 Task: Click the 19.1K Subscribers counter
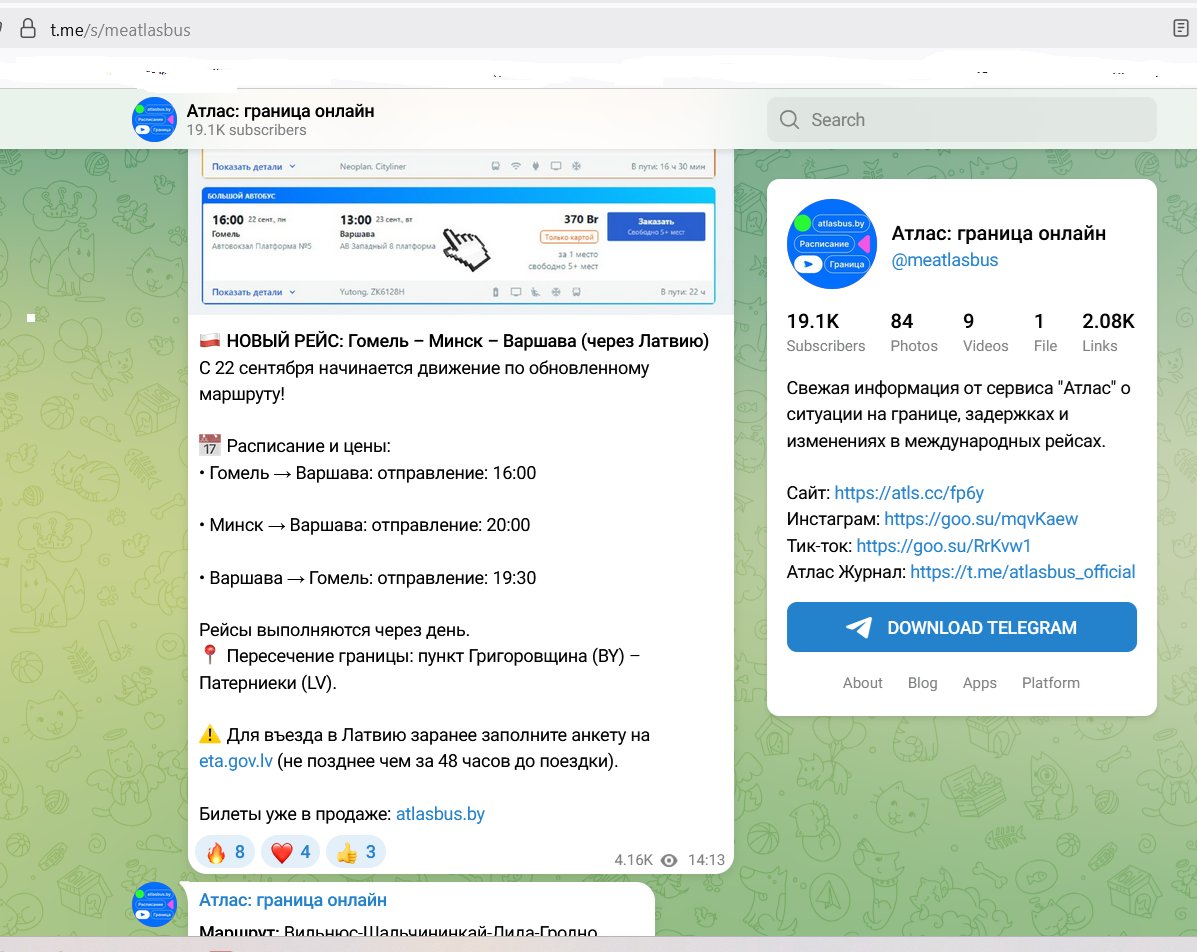[x=825, y=332]
